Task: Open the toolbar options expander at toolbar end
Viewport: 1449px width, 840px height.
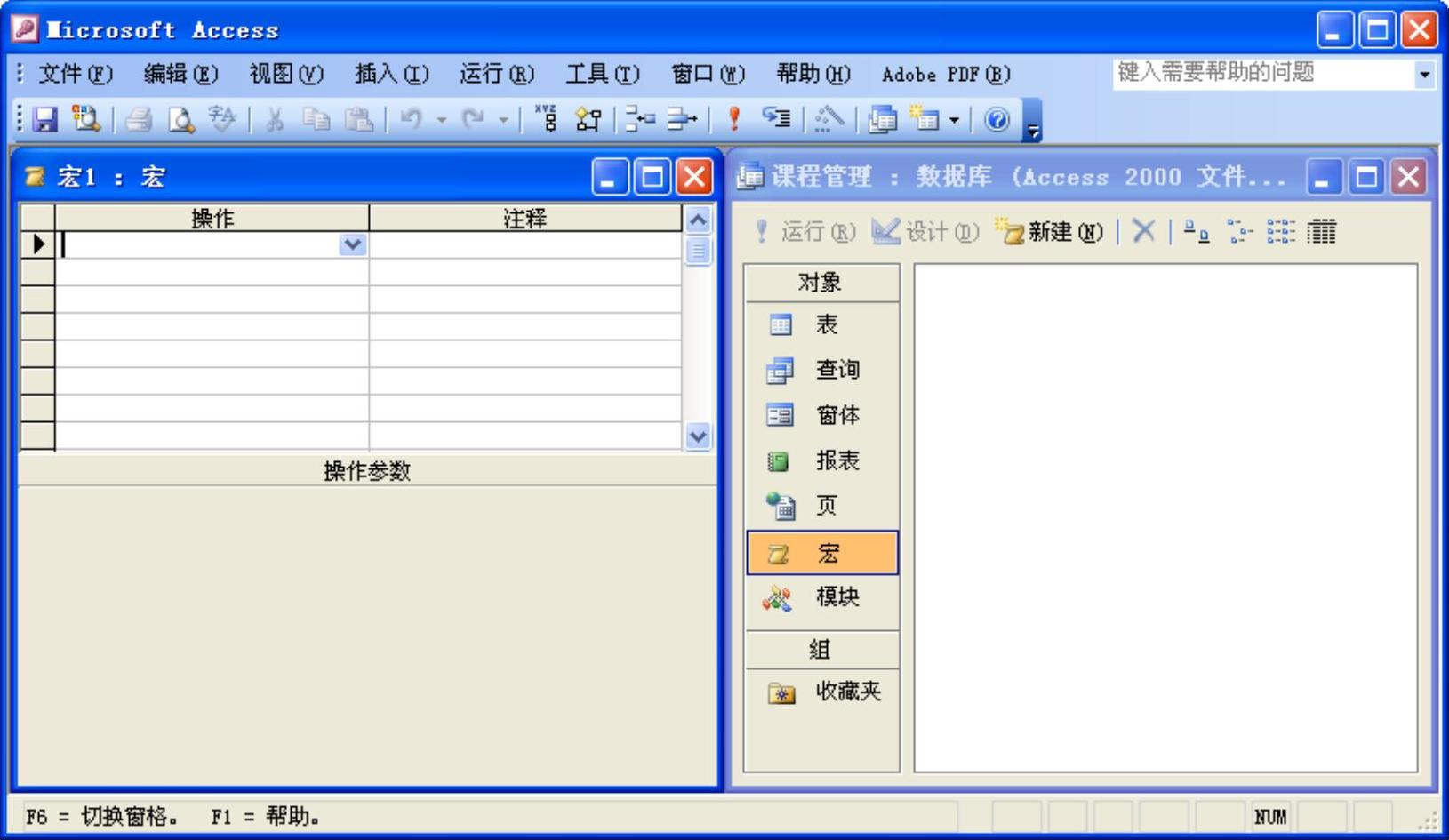Action: click(1032, 122)
